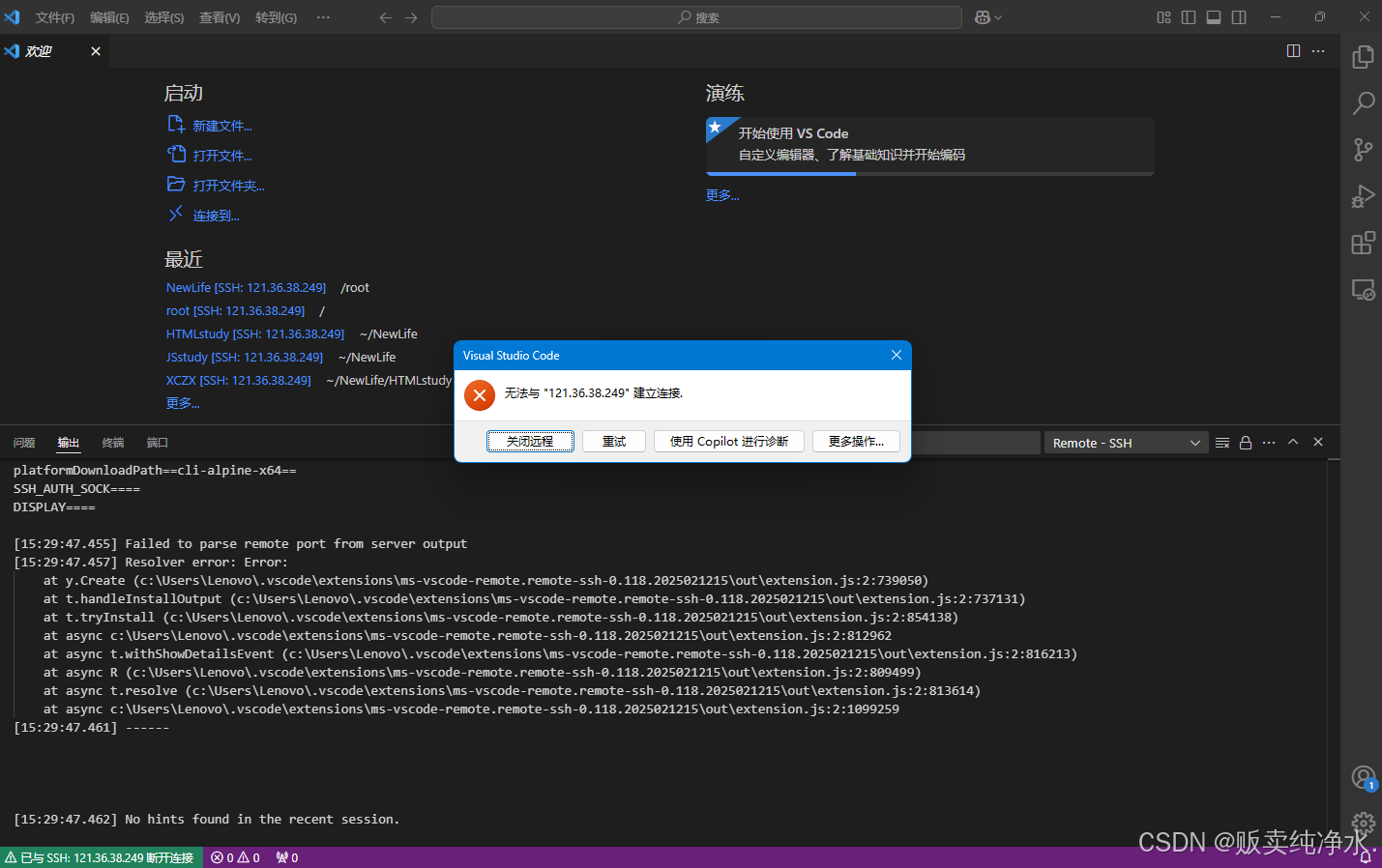The height and width of the screenshot is (868, 1382).
Task: Click the 新建文件... link
Action: coord(221,126)
